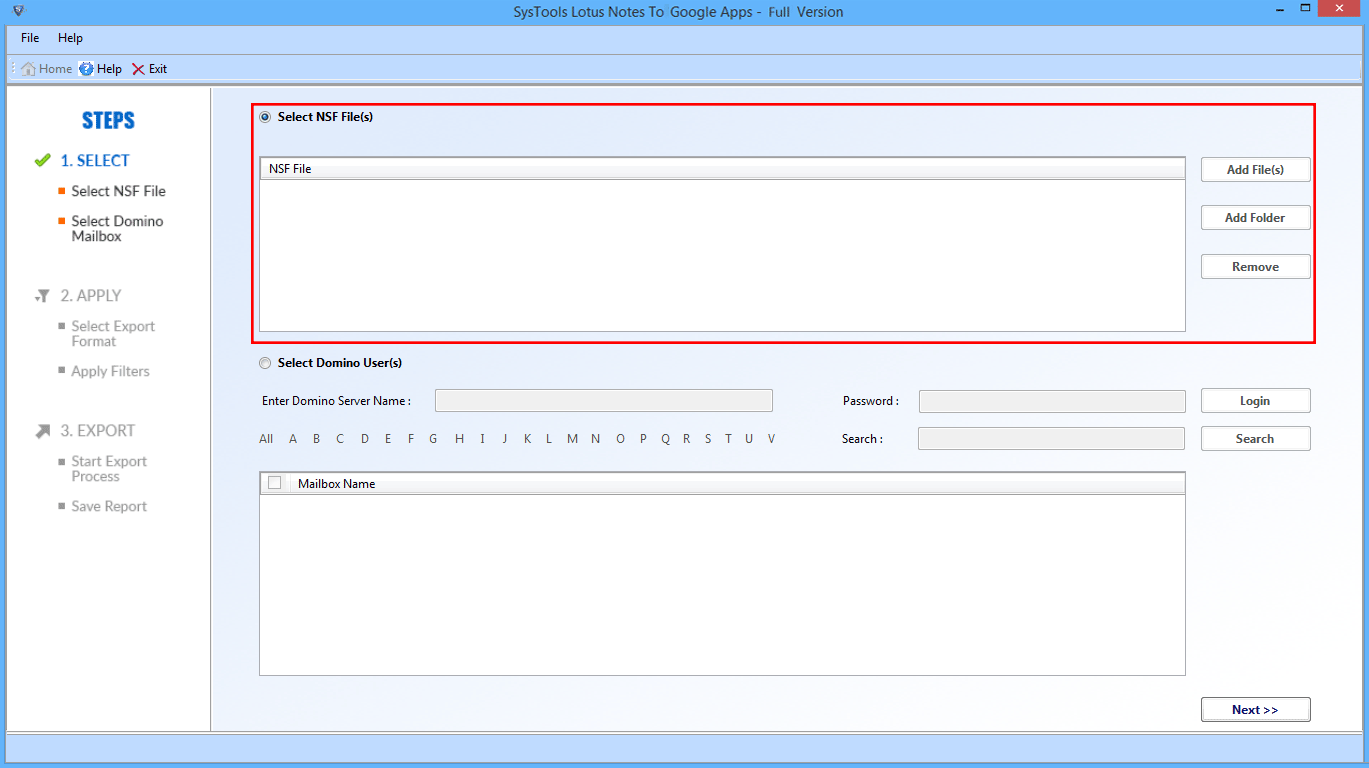
Task: Filter mailboxes by letter S
Action: coord(708,439)
